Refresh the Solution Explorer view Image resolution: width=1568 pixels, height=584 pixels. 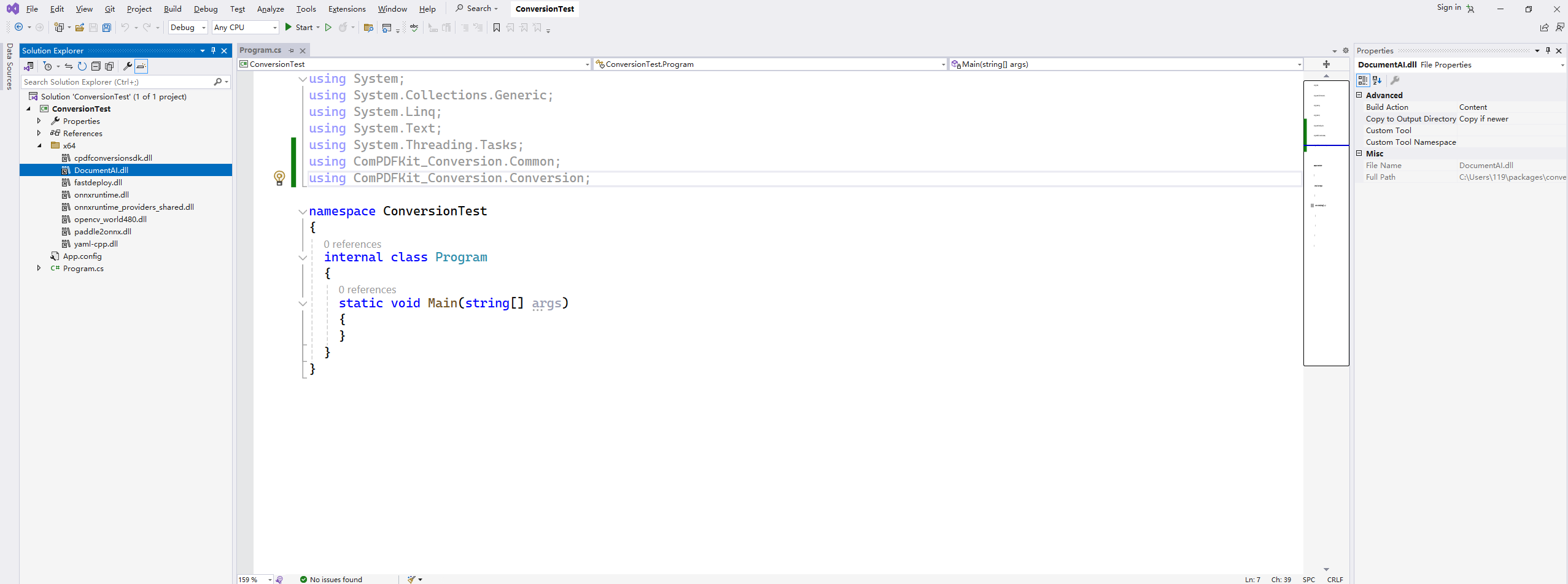pos(82,66)
